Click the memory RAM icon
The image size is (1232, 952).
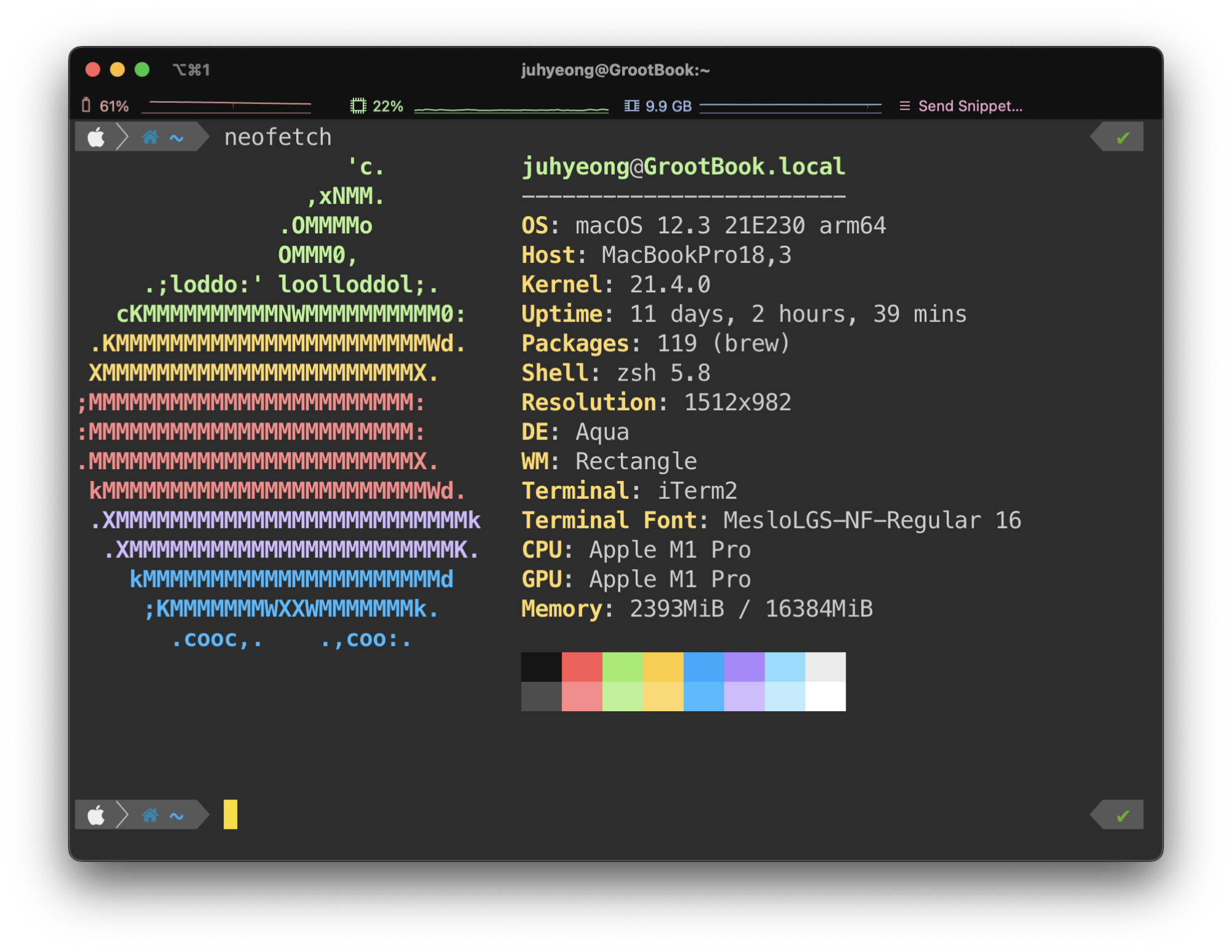tap(631, 106)
